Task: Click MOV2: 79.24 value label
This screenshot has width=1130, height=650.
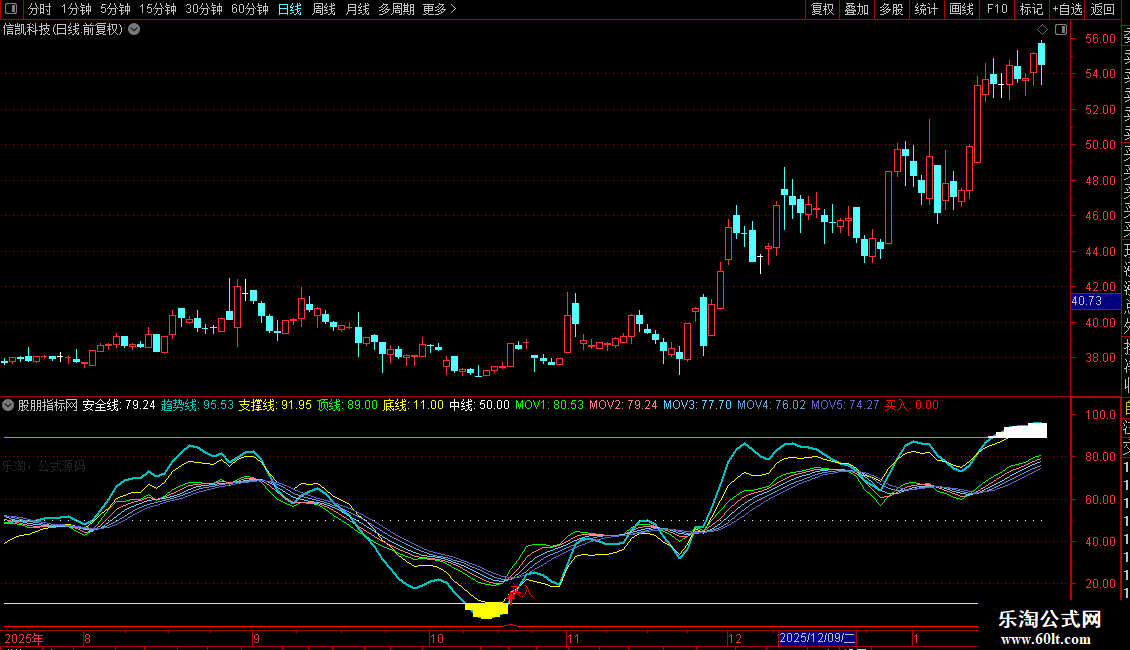Action: [x=623, y=405]
